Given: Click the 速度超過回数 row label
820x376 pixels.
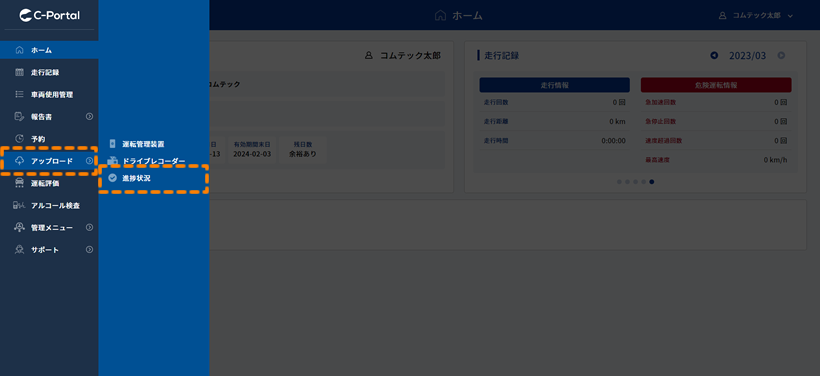Looking at the screenshot, I should pos(664,141).
